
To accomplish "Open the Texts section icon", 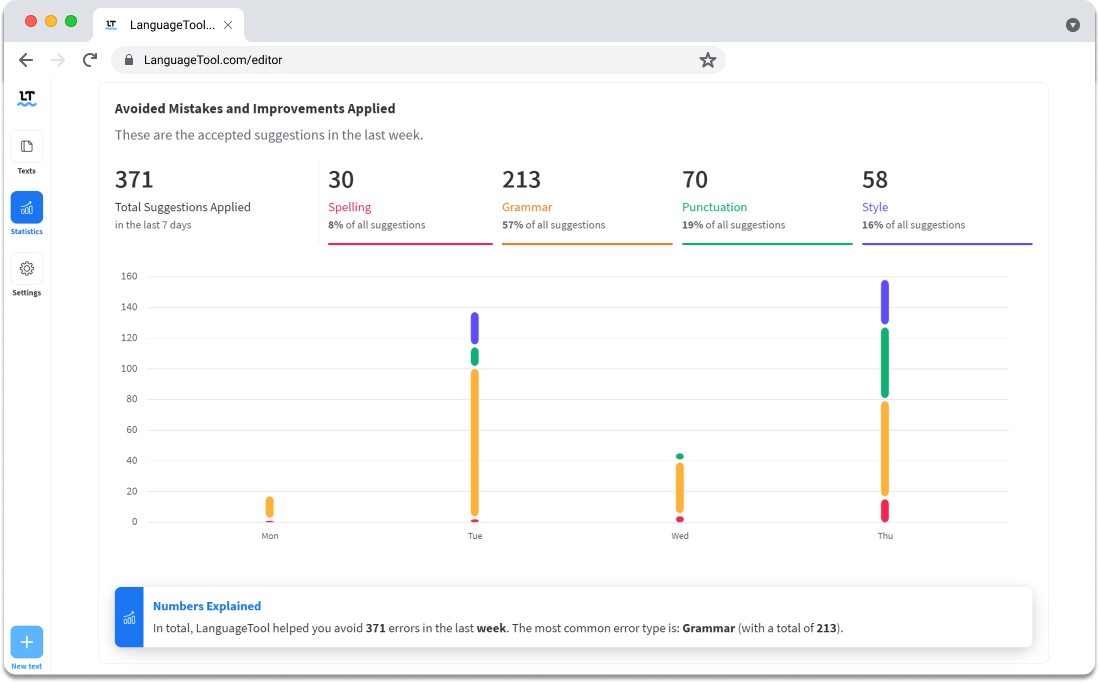I will [x=27, y=147].
